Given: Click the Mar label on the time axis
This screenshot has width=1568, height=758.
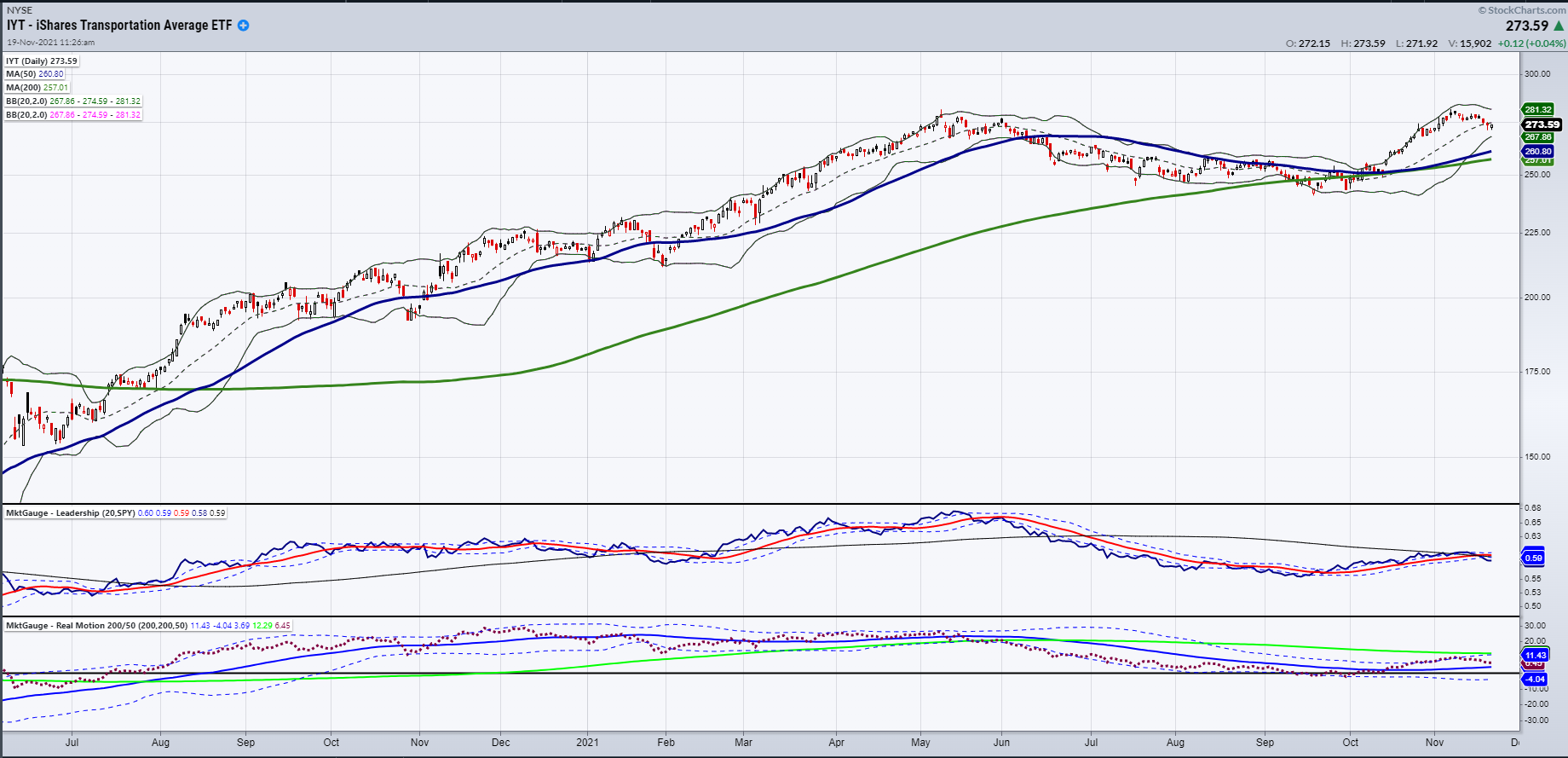Looking at the screenshot, I should (x=744, y=743).
